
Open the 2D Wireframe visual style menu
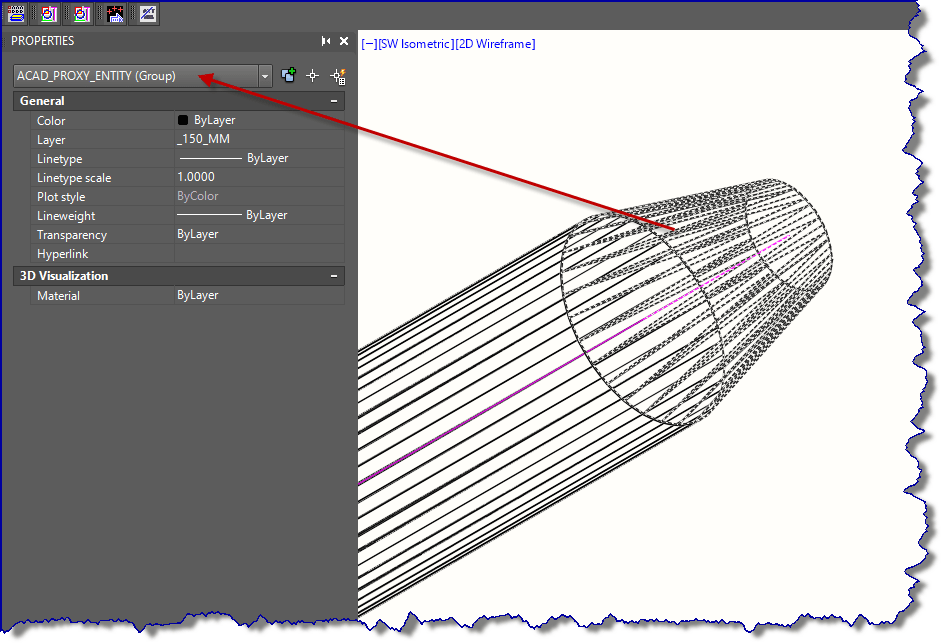[x=495, y=44]
